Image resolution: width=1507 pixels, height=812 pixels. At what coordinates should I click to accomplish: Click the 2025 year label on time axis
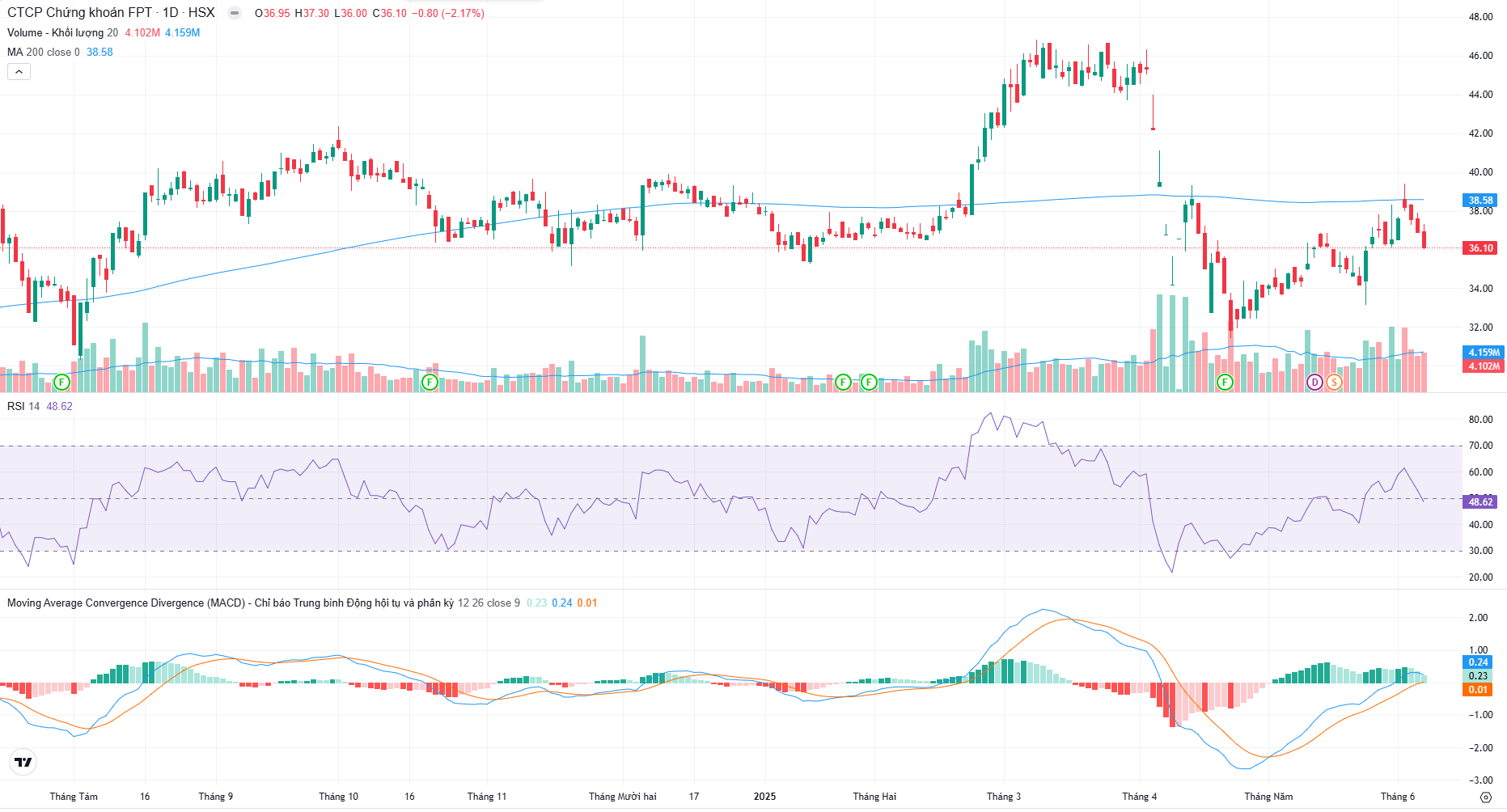pyautogui.click(x=764, y=797)
